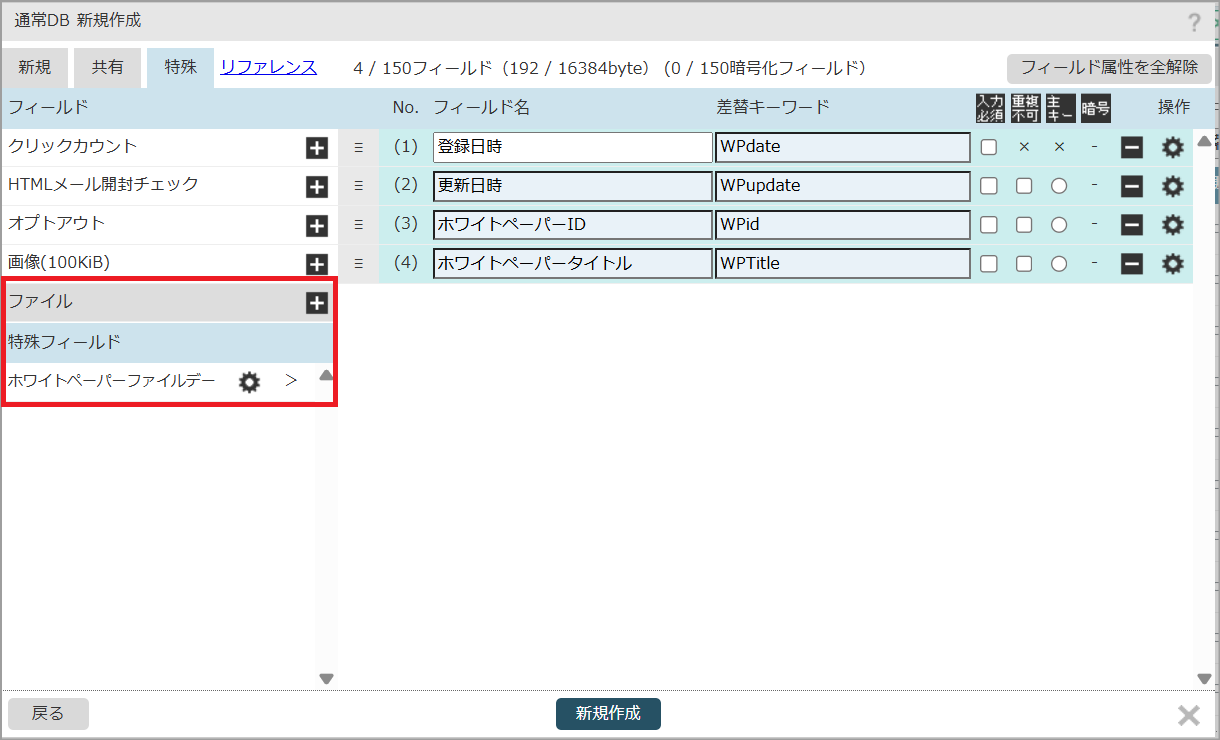1220x740 pixels.
Task: Open the help question mark icon
Action: [1194, 23]
